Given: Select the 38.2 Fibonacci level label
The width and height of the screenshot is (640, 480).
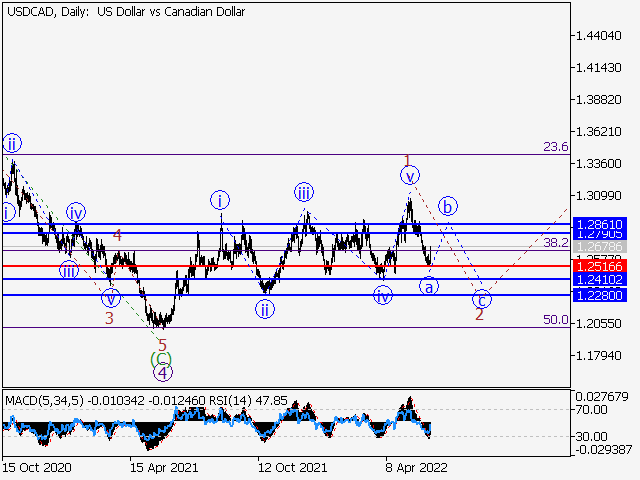Looking at the screenshot, I should click(556, 243).
